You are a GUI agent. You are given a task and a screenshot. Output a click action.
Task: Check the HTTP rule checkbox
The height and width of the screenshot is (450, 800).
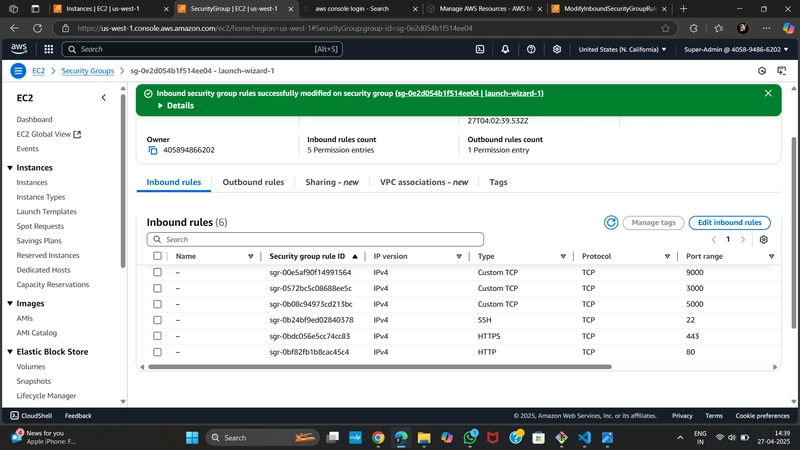coord(157,352)
